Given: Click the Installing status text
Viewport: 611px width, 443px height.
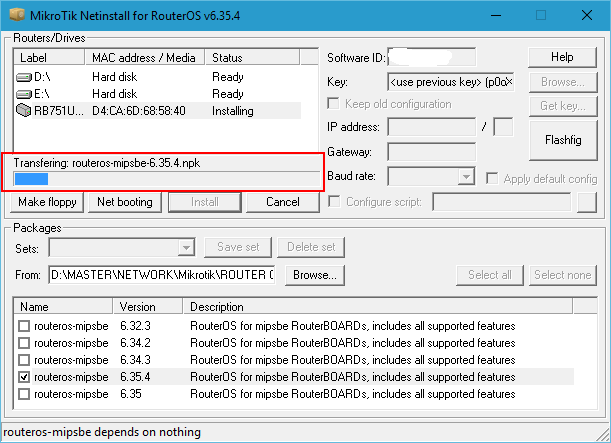Looking at the screenshot, I should click(x=233, y=111).
